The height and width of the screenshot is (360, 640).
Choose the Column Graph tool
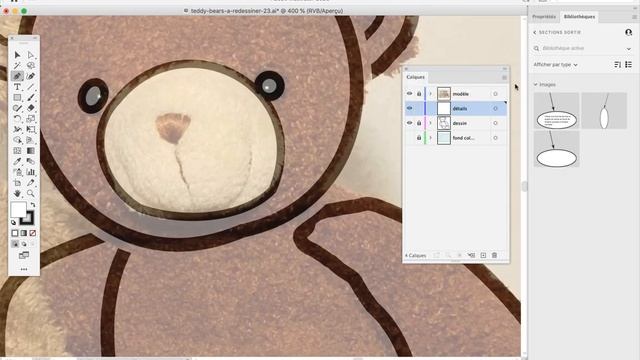pos(31,172)
